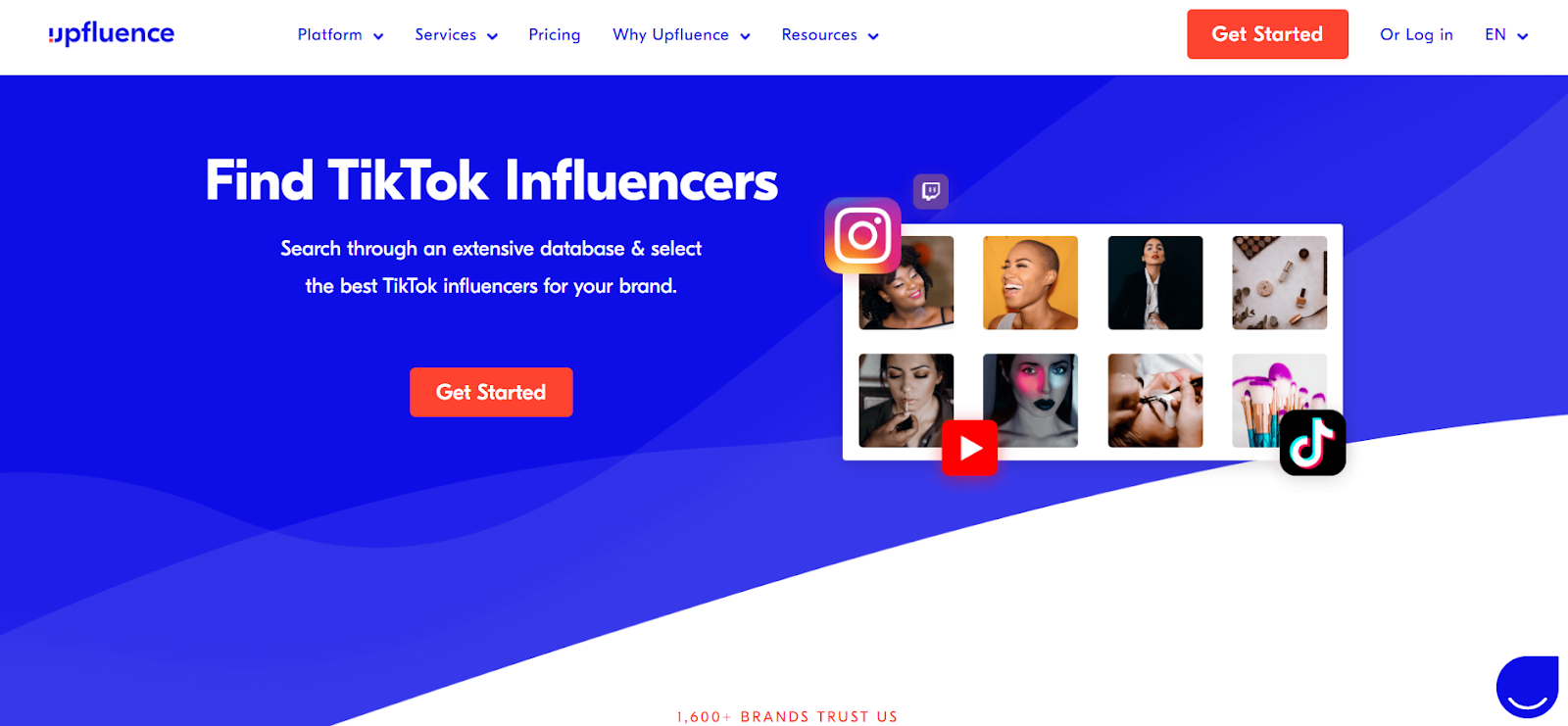Expand the Platform dropdown menu

pyautogui.click(x=340, y=35)
